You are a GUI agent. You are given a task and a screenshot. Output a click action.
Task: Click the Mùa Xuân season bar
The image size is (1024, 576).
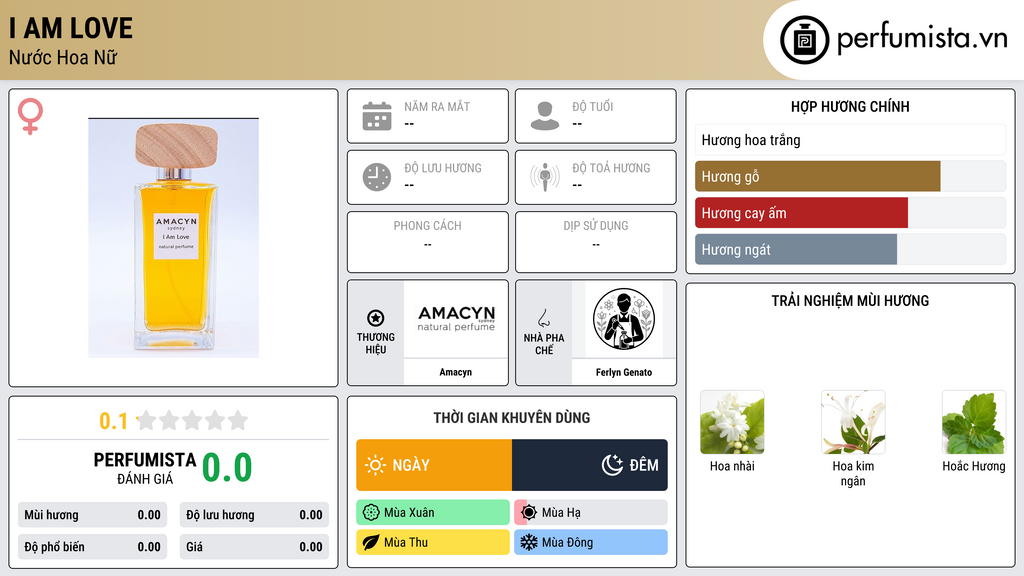[433, 513]
